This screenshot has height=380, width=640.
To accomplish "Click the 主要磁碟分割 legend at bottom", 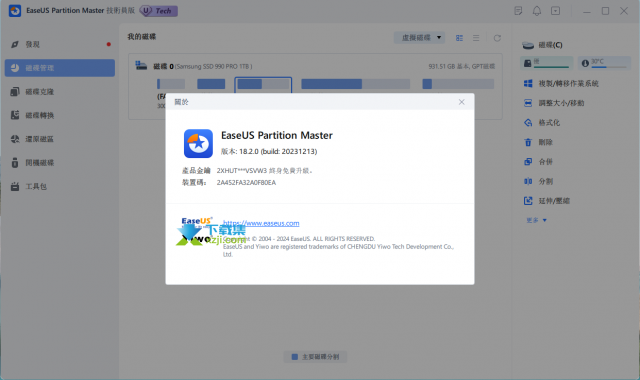I will point(315,357).
